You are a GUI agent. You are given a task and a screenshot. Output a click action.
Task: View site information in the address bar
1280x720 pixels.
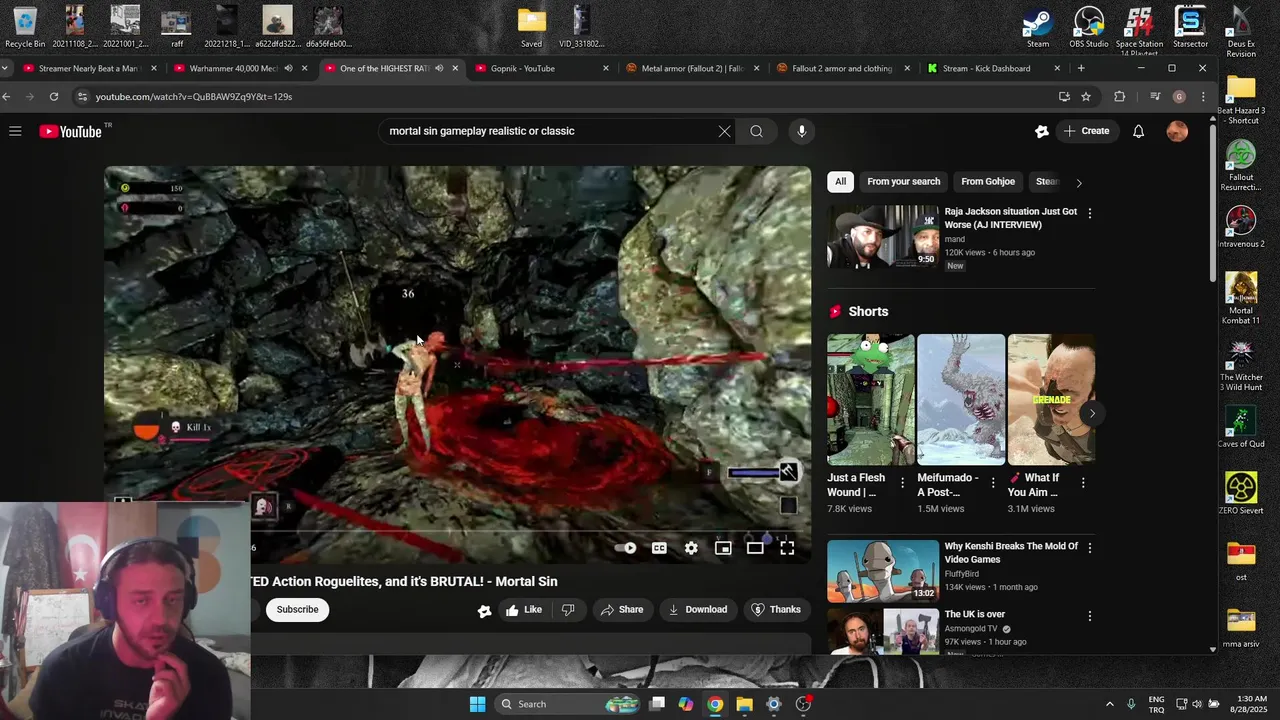82,97
